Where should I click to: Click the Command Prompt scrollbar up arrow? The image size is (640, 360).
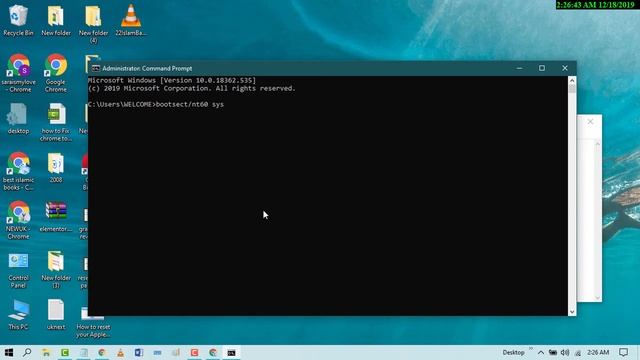point(572,80)
